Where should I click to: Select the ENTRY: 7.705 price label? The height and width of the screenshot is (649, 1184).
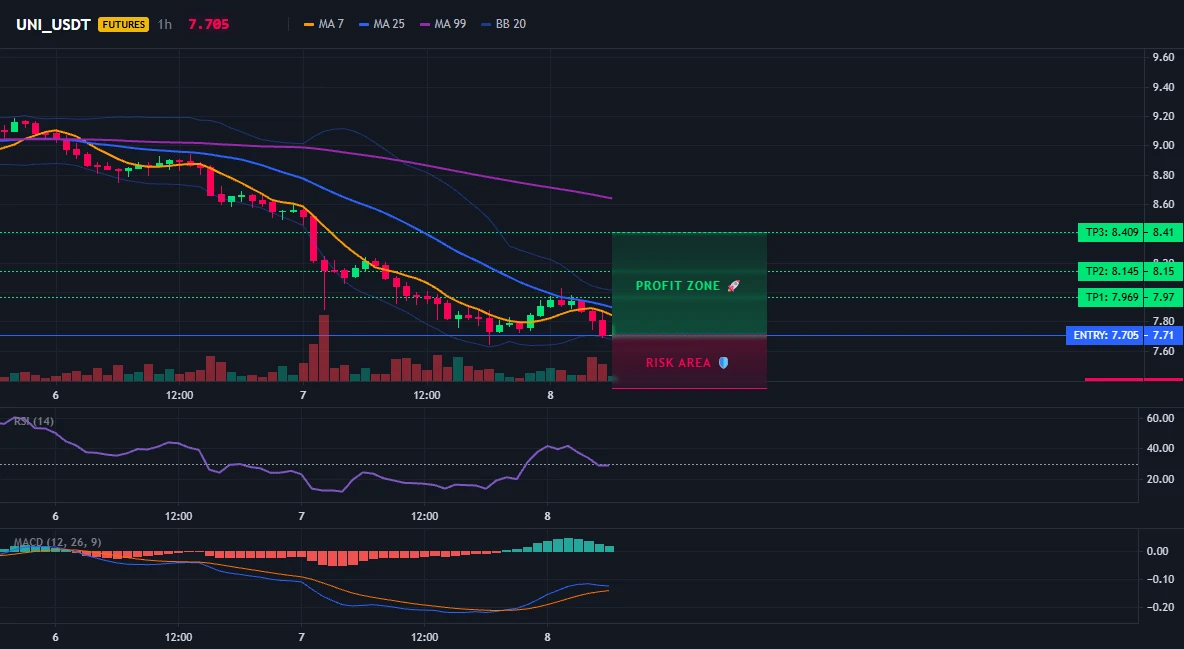[x=1105, y=335]
